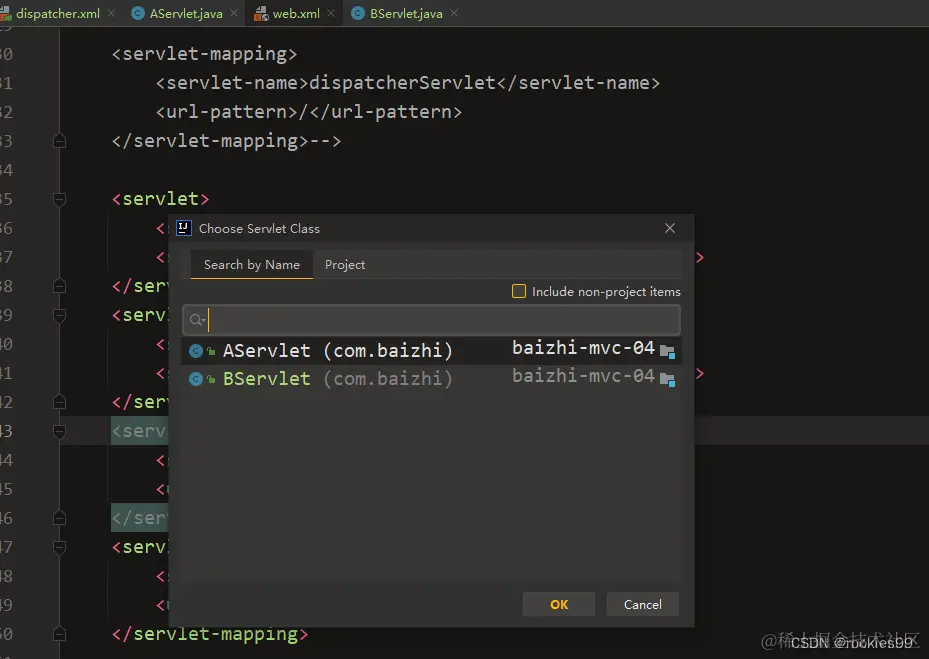The height and width of the screenshot is (659, 929).
Task: Cancel the Choose Servlet Class dialog
Action: (642, 604)
